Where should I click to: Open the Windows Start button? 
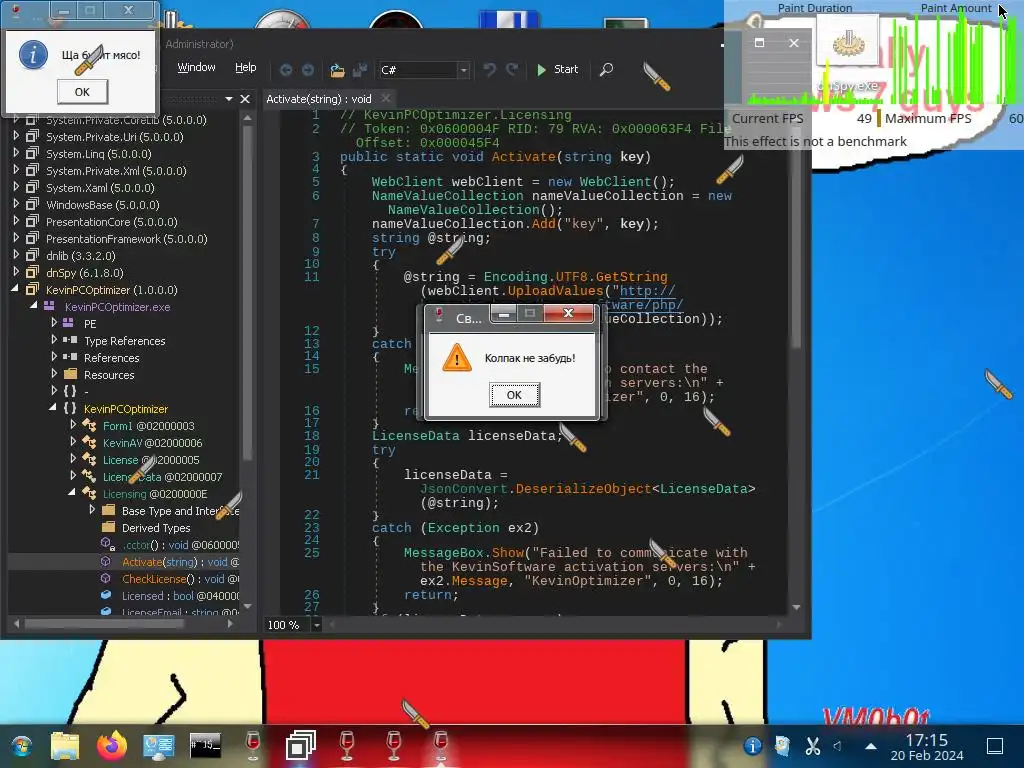click(x=21, y=746)
